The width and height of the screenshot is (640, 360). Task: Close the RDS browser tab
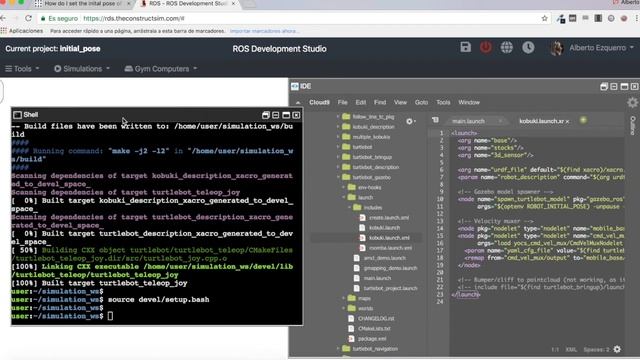233,4
